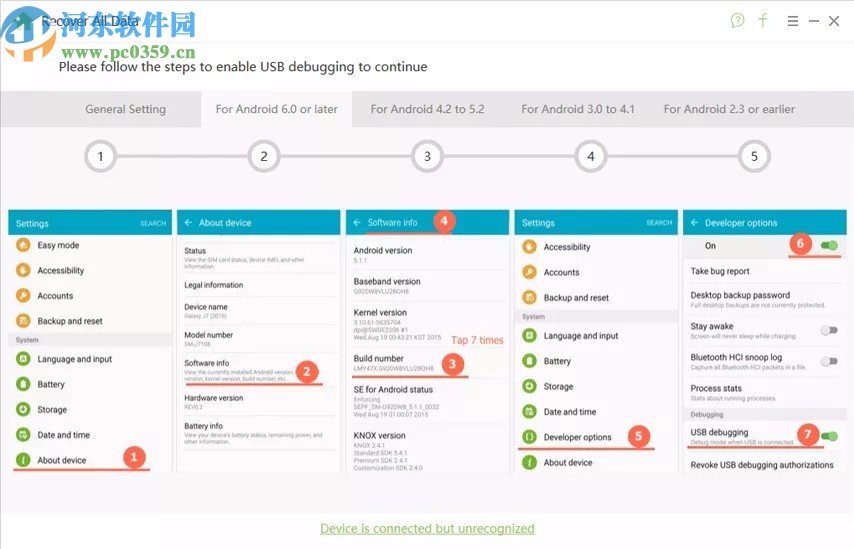Click the Baseband version row
854x549 pixels.
pyautogui.click(x=428, y=285)
